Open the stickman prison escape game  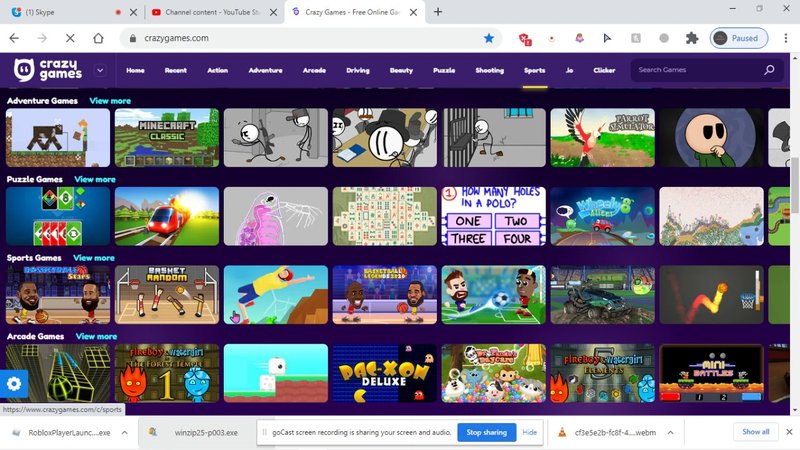tap(494, 138)
